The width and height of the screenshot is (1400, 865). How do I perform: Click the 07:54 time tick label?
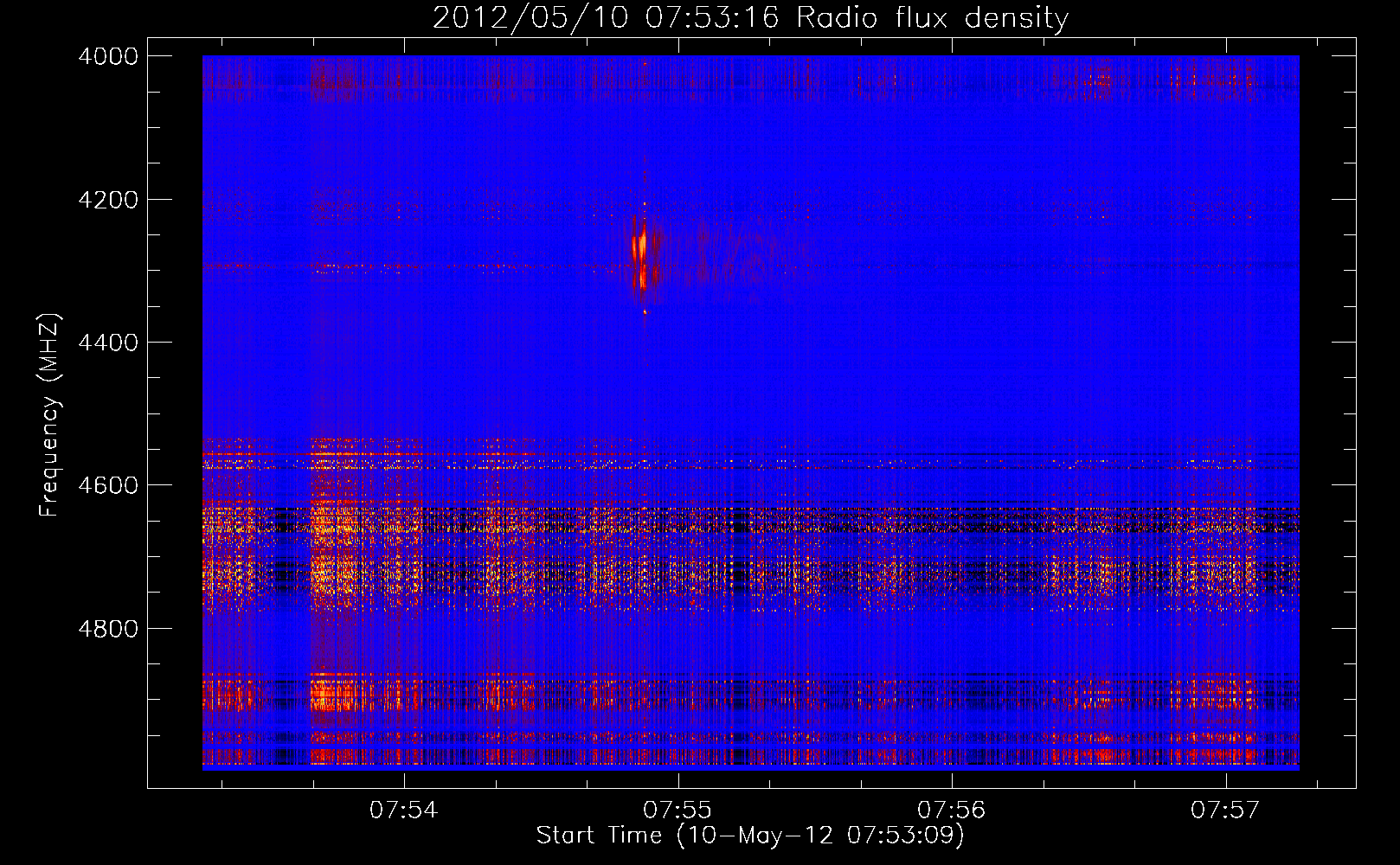[403, 811]
